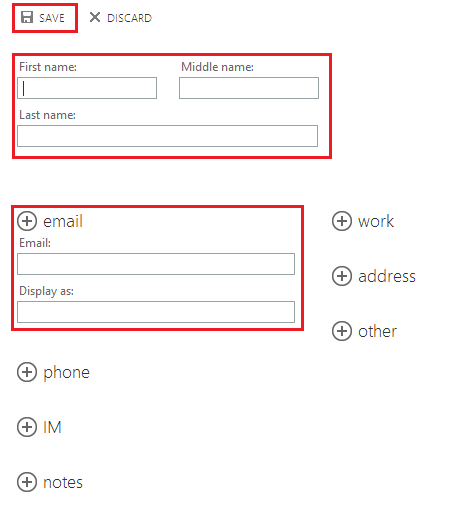Screen dimensions: 449x518
Task: Click the plus icon beside other
Action: coord(342,331)
